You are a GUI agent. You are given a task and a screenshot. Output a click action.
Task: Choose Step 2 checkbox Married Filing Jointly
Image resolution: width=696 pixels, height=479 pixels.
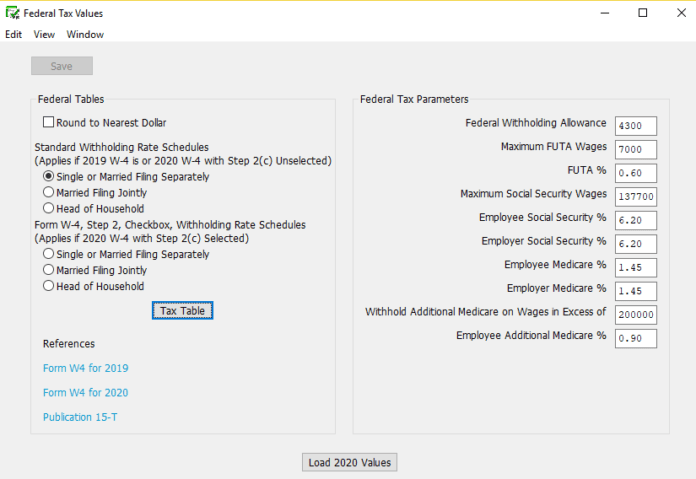(x=48, y=270)
